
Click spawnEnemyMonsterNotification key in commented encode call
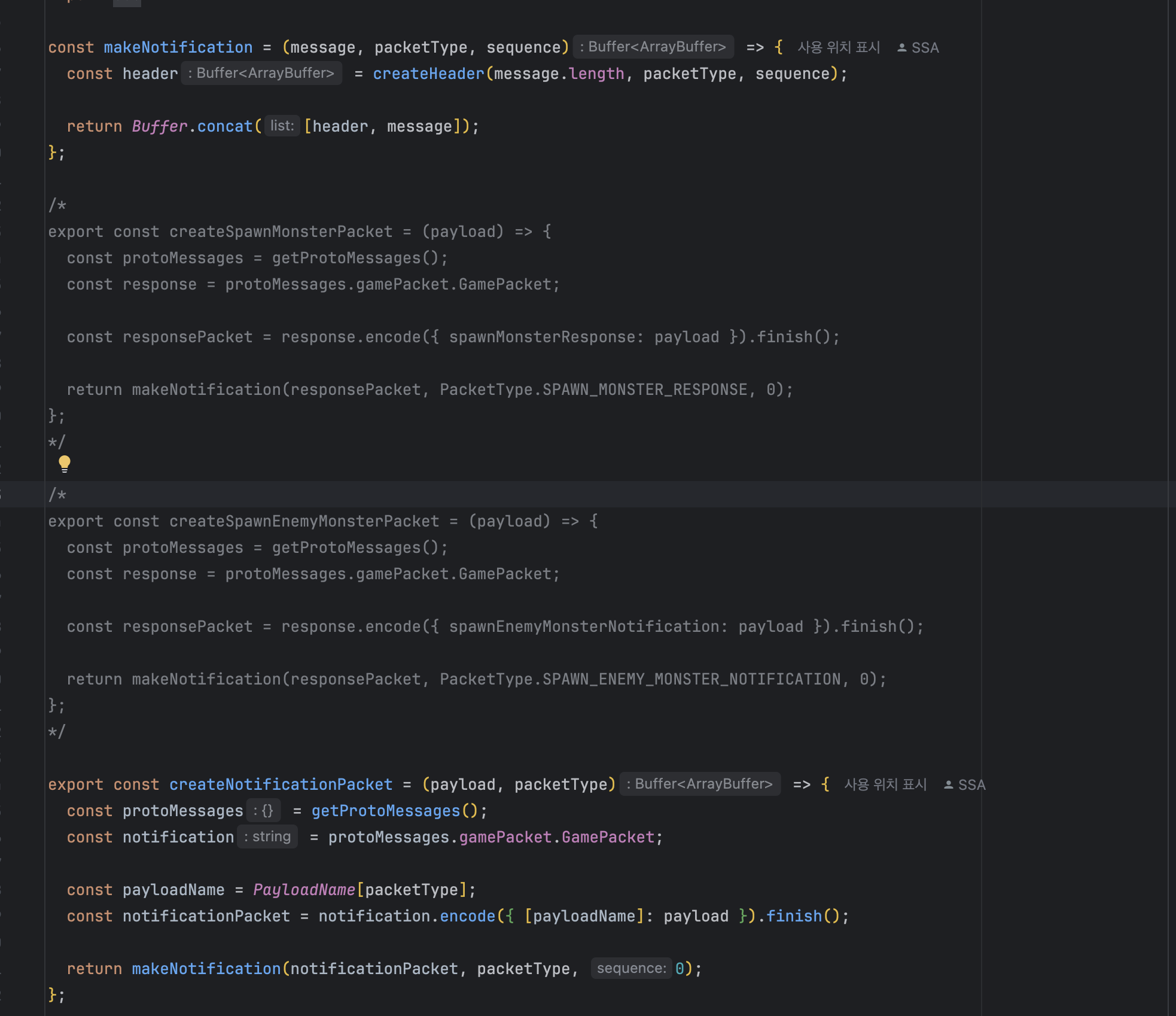click(x=584, y=626)
